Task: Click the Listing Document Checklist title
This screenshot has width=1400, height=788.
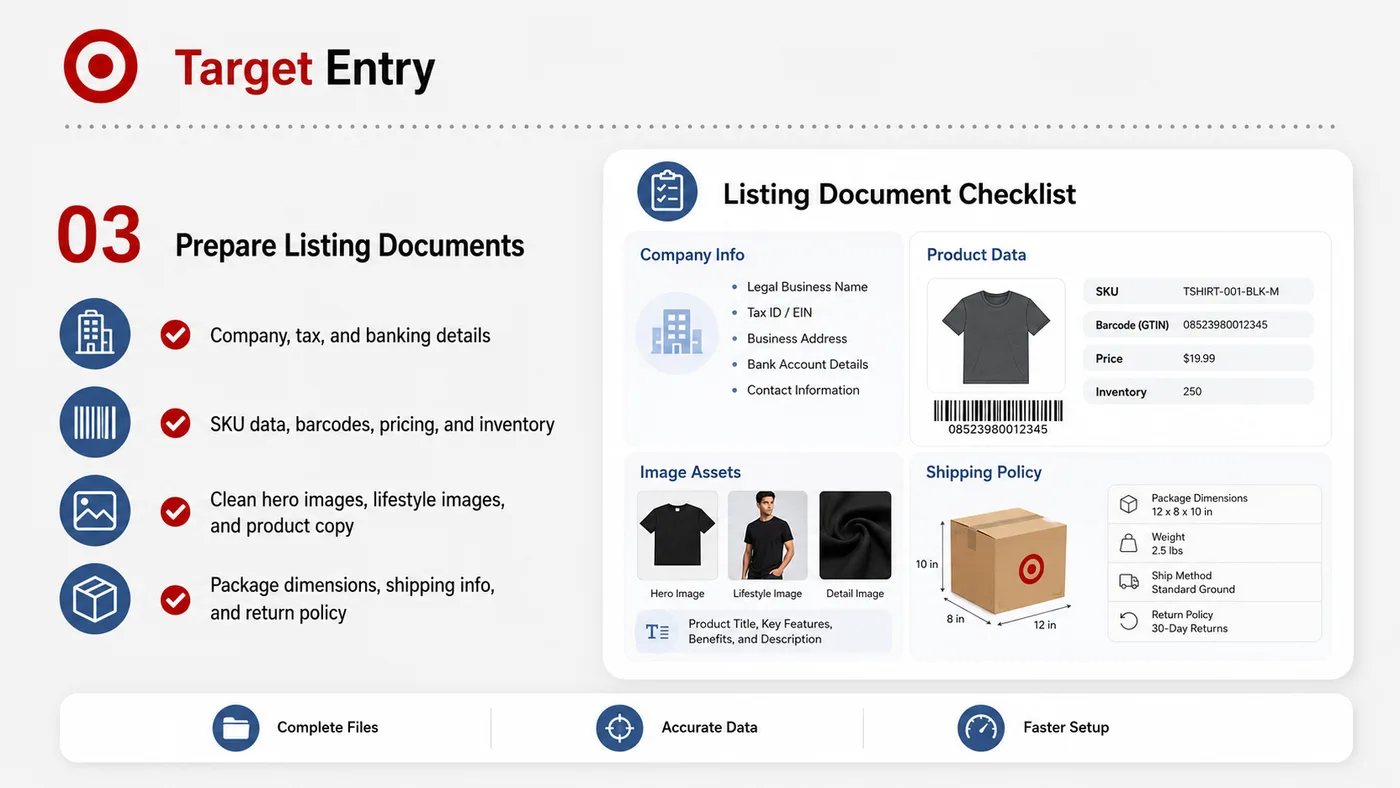Action: pos(899,194)
